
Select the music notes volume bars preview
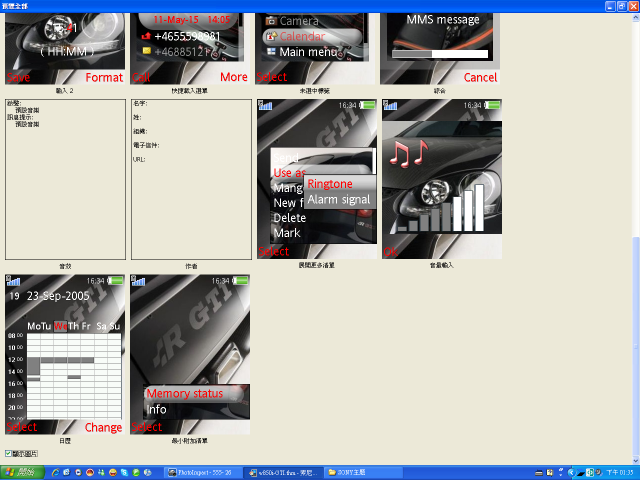(x=442, y=179)
